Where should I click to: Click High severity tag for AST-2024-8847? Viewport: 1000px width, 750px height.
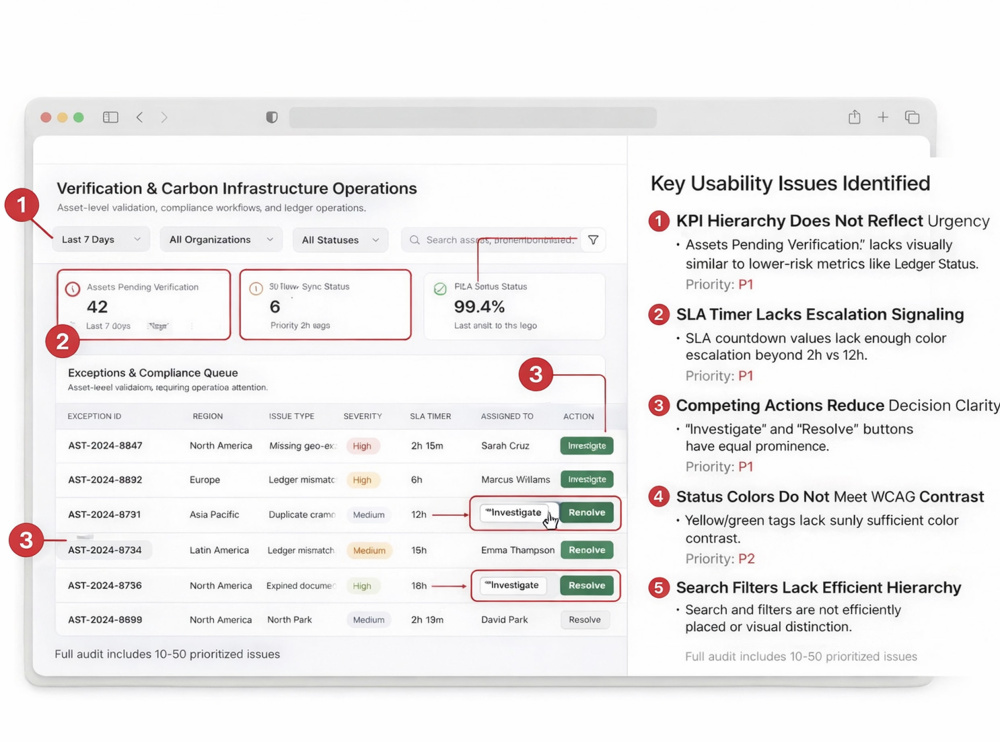click(362, 446)
